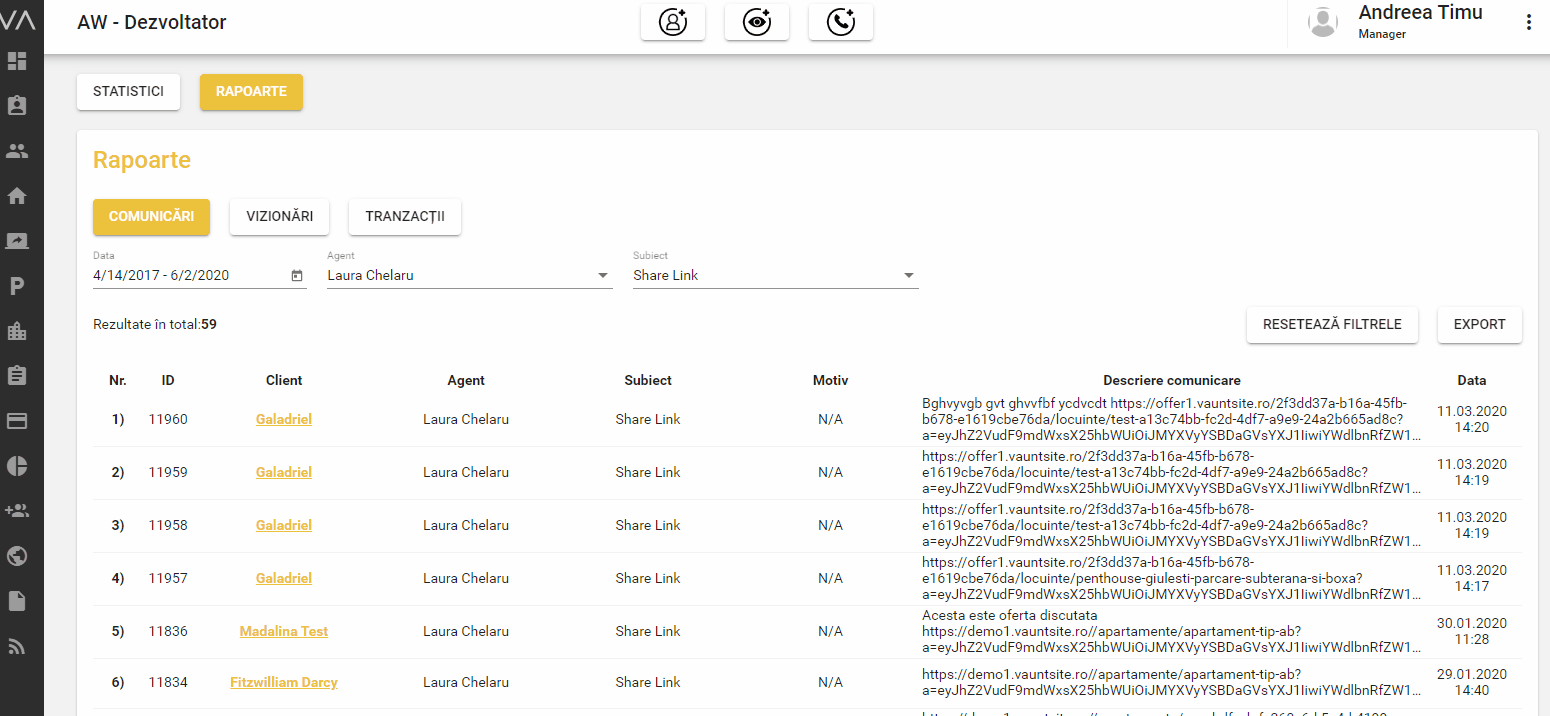
Task: Click the add new contact icon button
Action: 673,23
